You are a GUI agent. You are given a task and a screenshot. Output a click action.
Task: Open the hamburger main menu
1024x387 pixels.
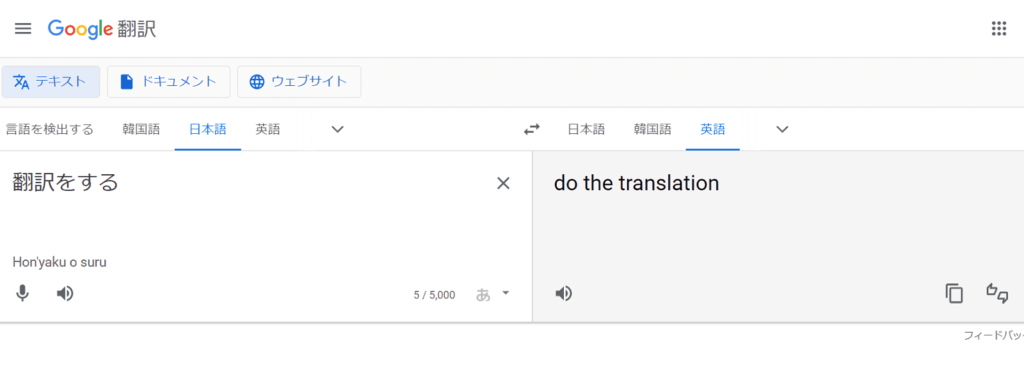click(23, 29)
